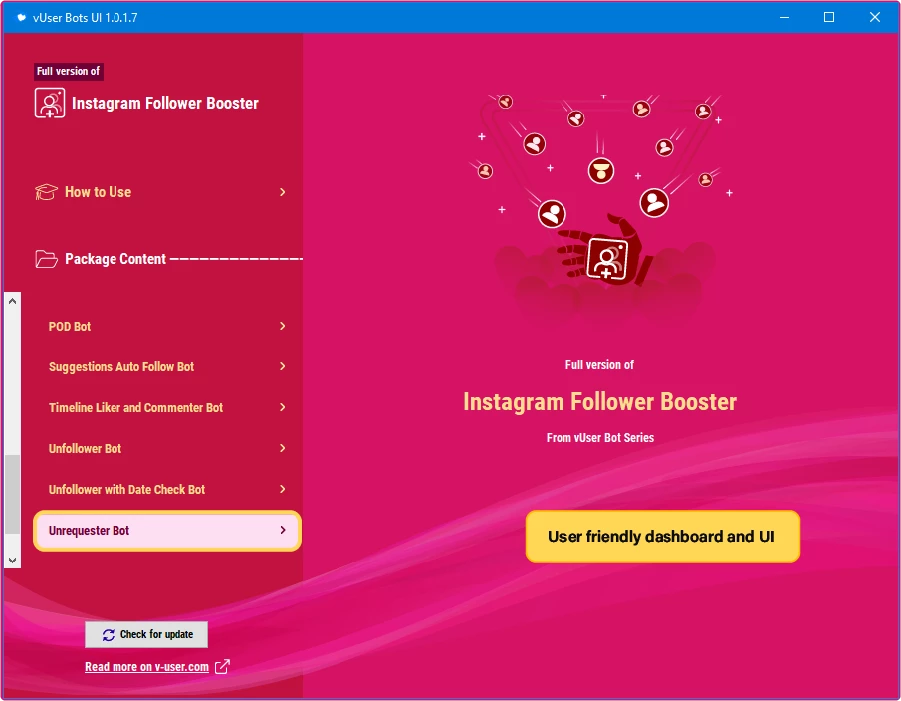This screenshot has width=901, height=701.
Task: Expand the Unfollower Bot chevron
Action: coord(283,448)
